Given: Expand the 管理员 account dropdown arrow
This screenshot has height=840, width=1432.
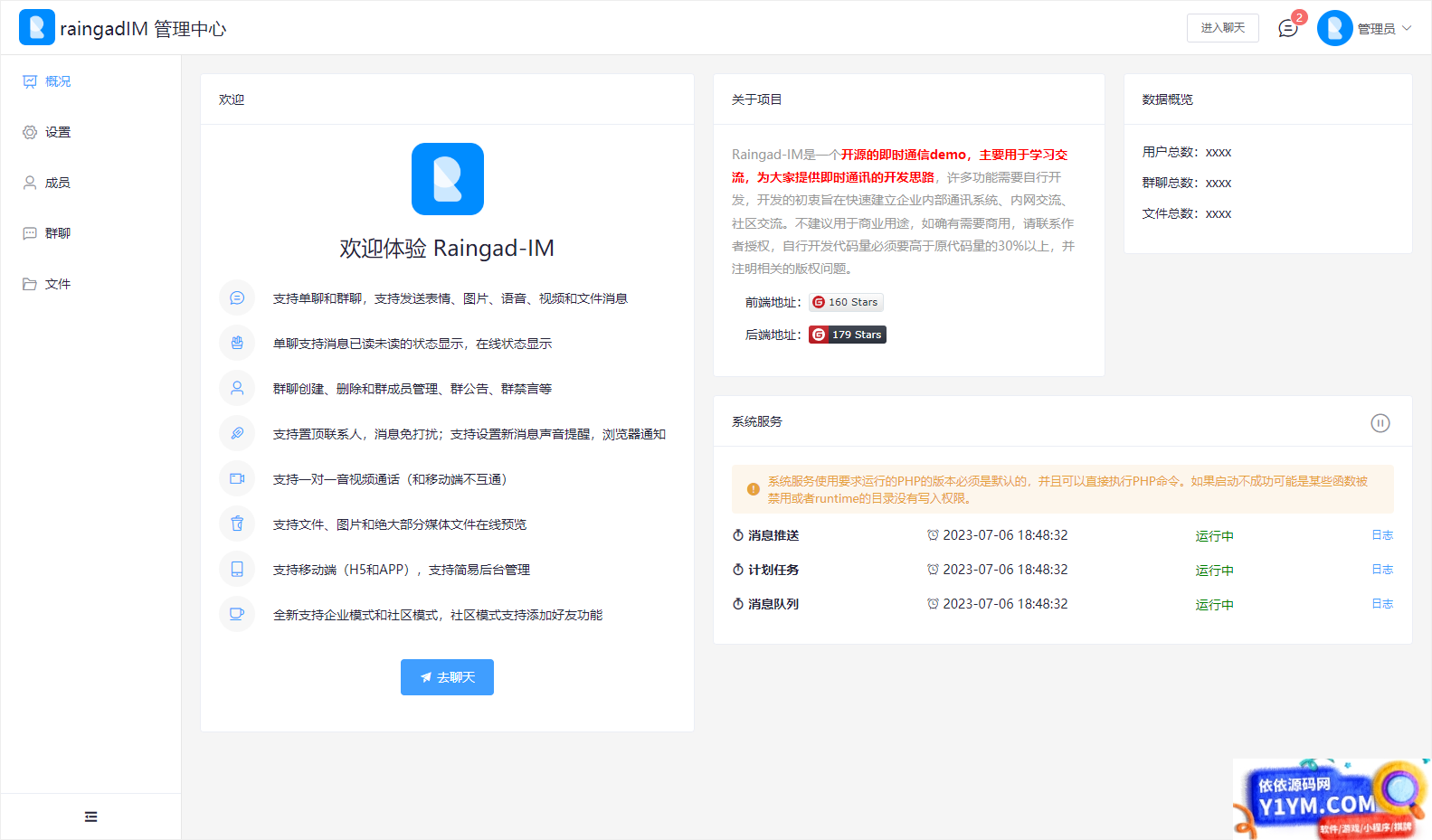Looking at the screenshot, I should [x=1407, y=28].
